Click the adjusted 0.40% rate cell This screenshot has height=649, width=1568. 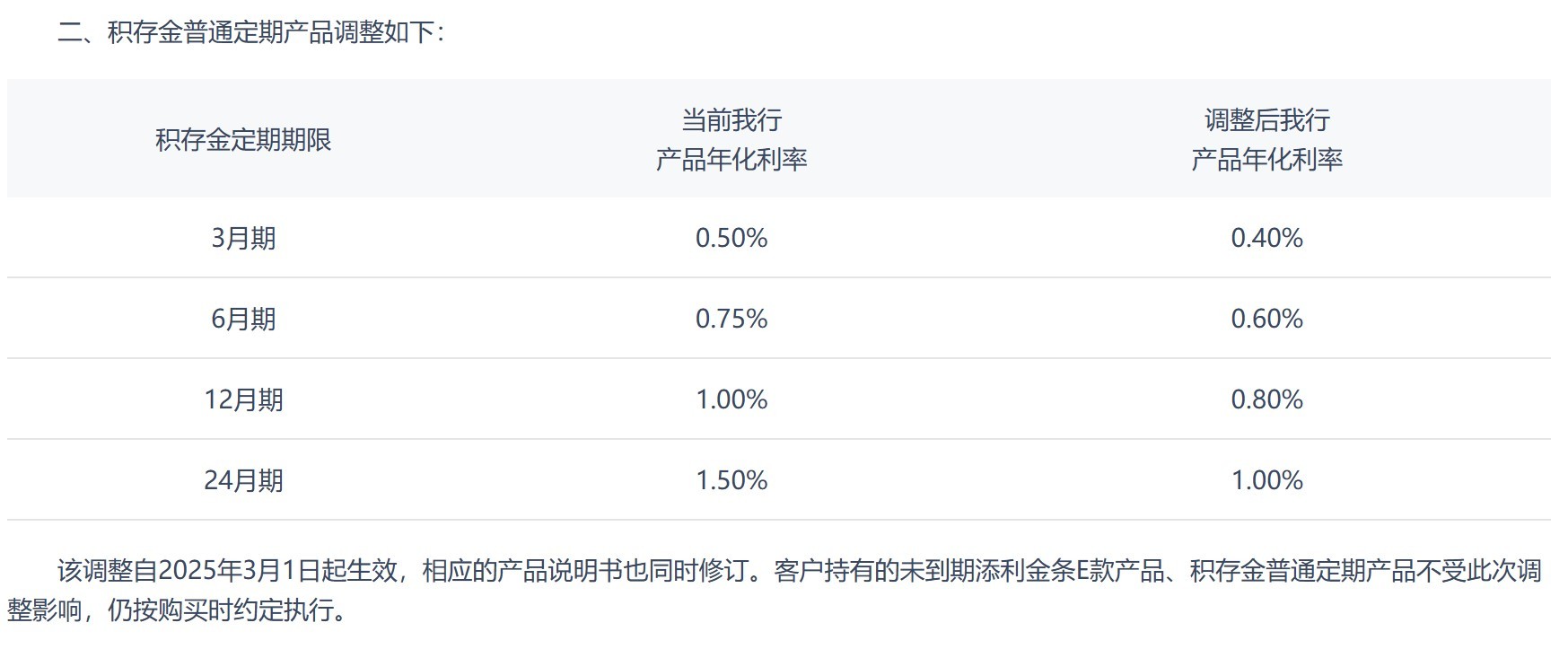[x=1266, y=238]
